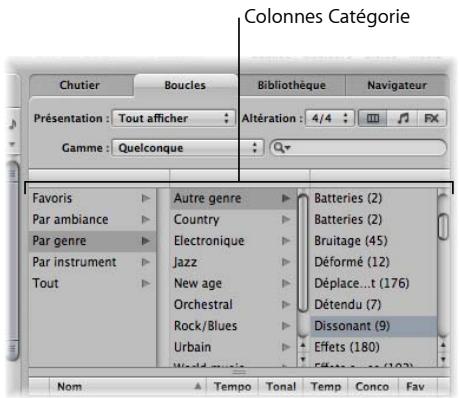This screenshot has height=398, width=459.
Task: Sort by the Nom column header
Action: tap(128, 387)
